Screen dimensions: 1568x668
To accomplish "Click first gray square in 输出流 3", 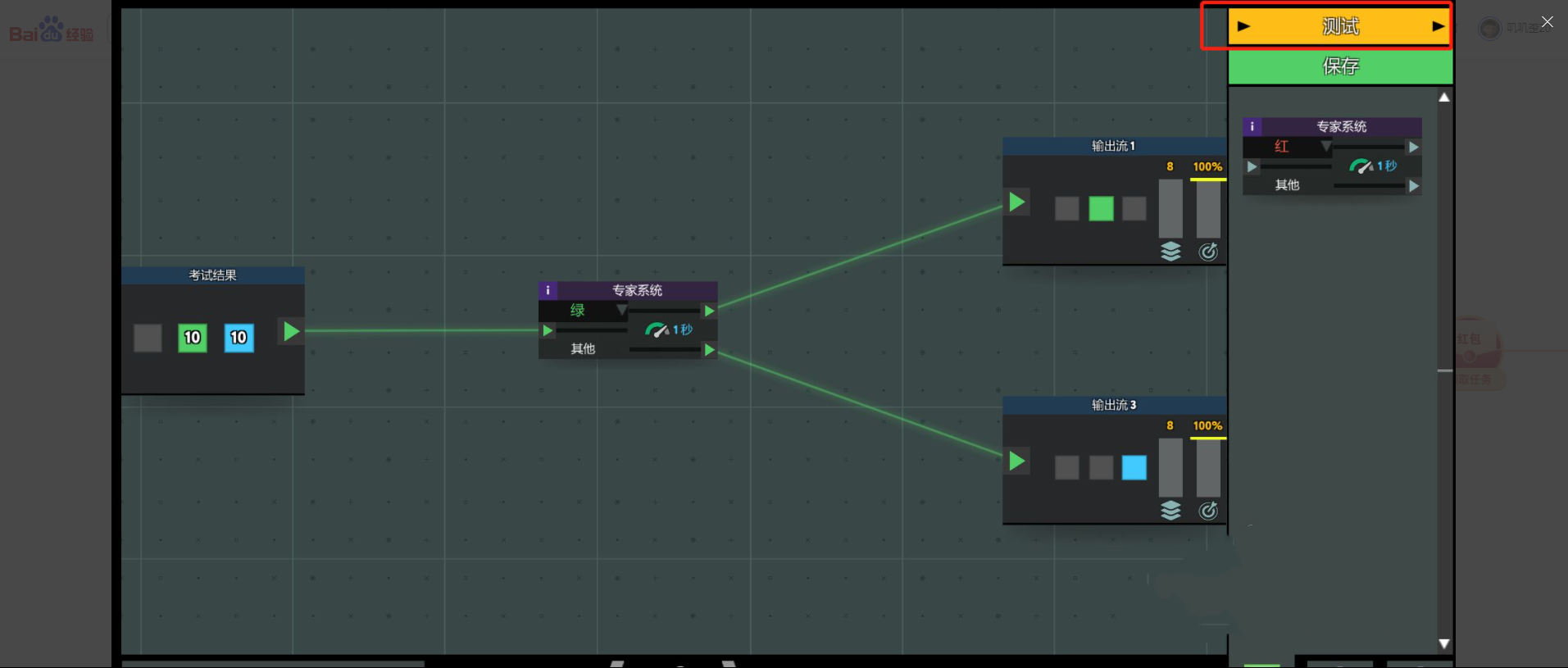I will click(1066, 468).
